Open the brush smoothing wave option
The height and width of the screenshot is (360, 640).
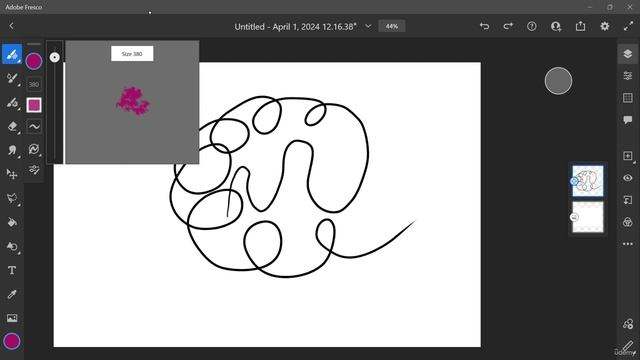[34, 127]
